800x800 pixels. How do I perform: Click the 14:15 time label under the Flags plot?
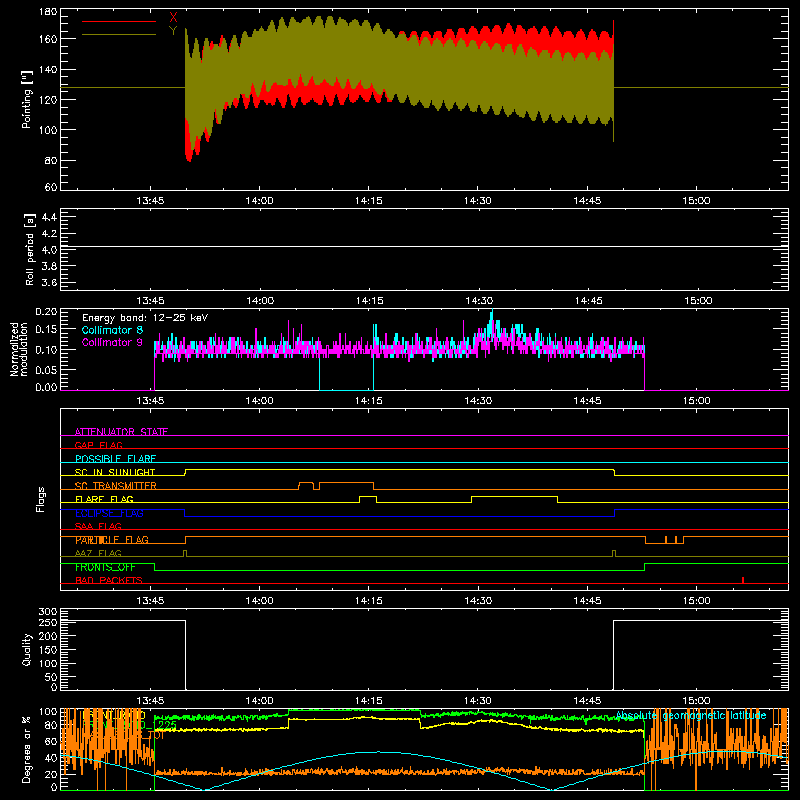(369, 601)
